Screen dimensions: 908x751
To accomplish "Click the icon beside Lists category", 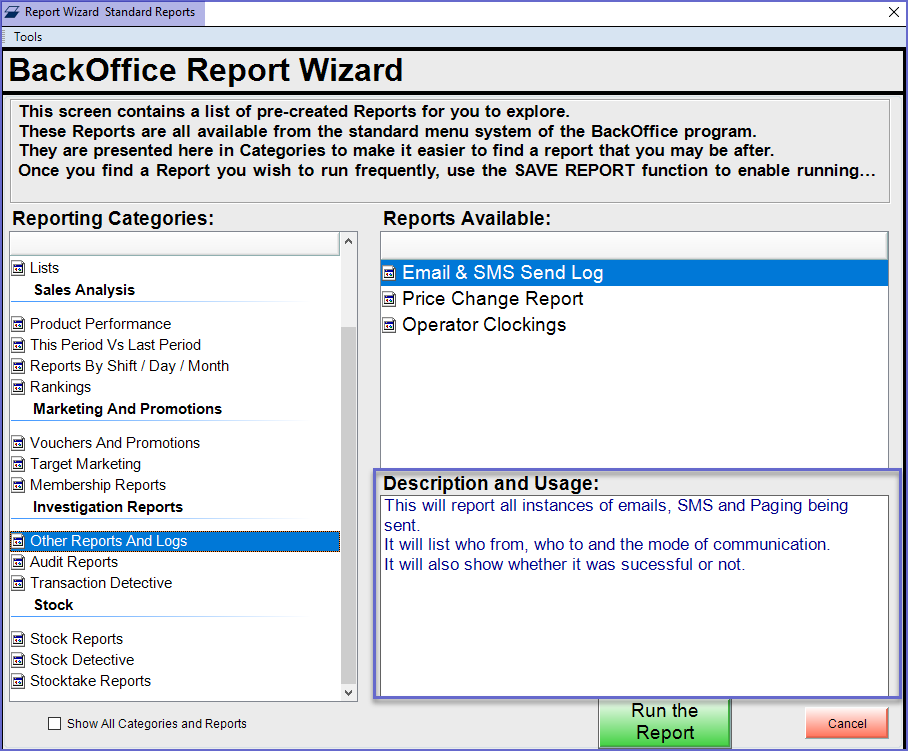I will (x=18, y=268).
